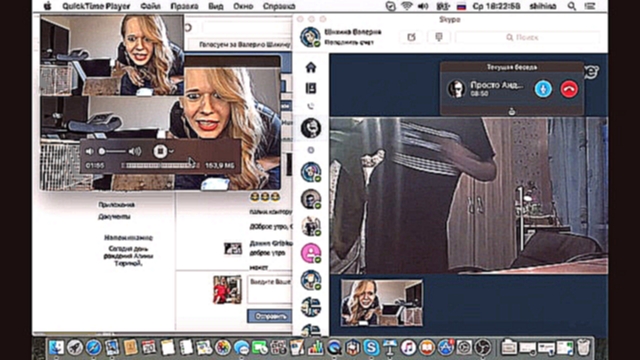The image size is (640, 360).
Task: Click the red hang-up call button
Action: tap(569, 89)
